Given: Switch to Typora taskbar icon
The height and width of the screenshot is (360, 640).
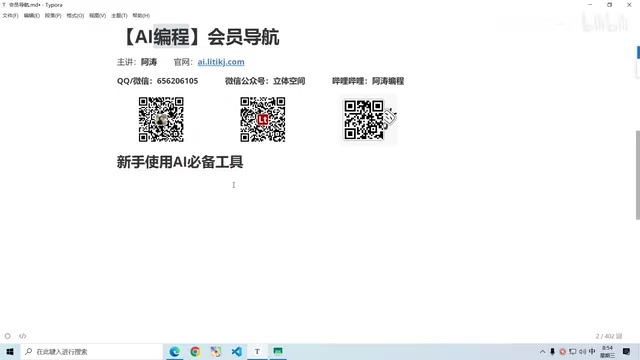Looking at the screenshot, I should [x=257, y=351].
